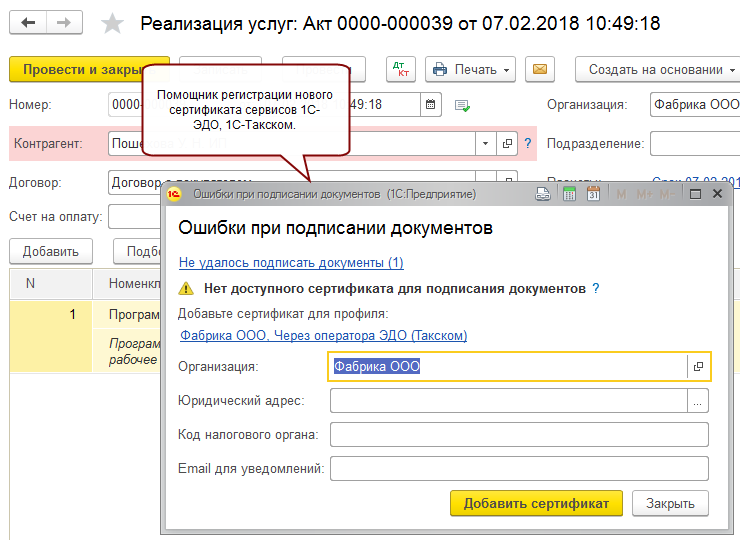Go back with the left arrow button
740x540 pixels.
tap(28, 23)
